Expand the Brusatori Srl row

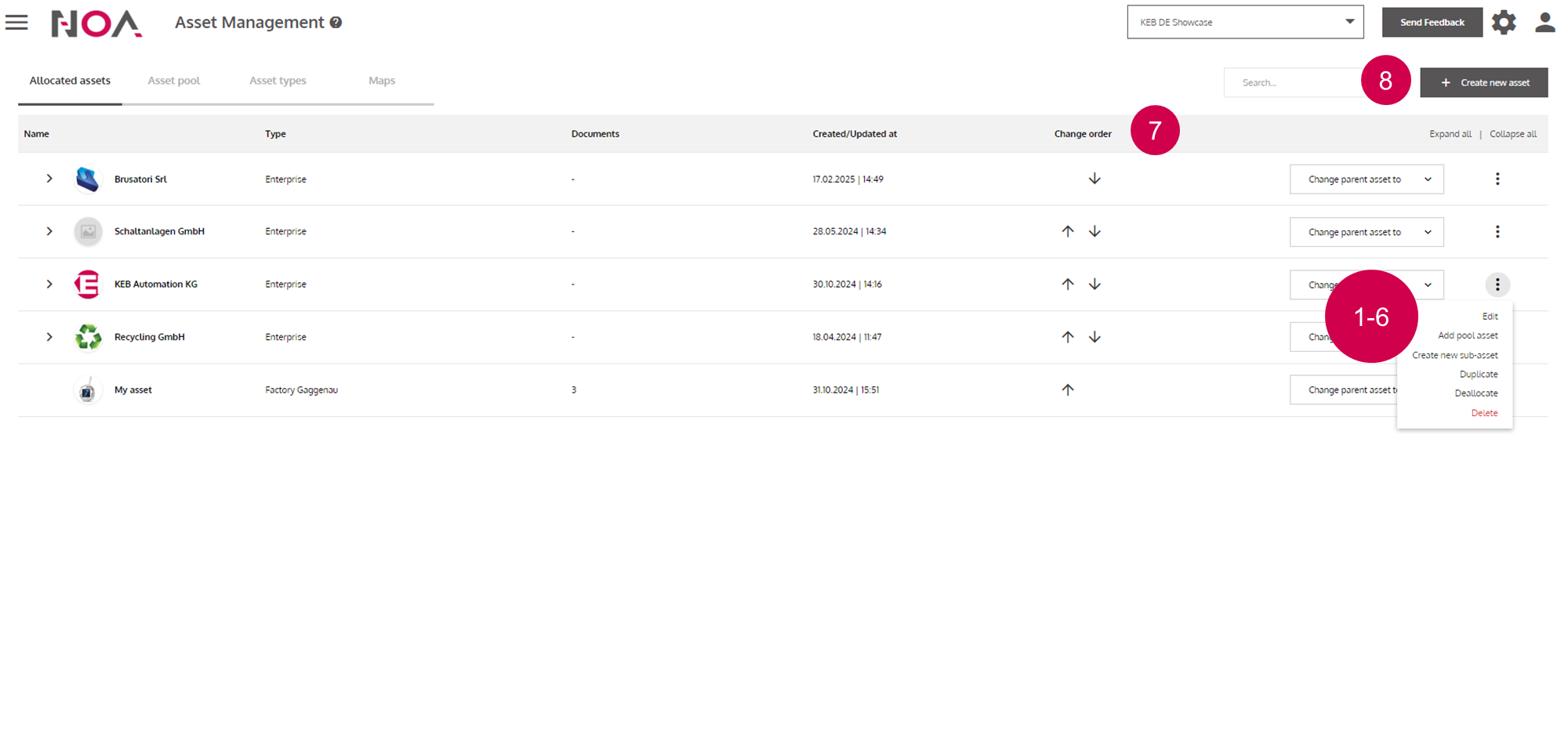pos(49,179)
